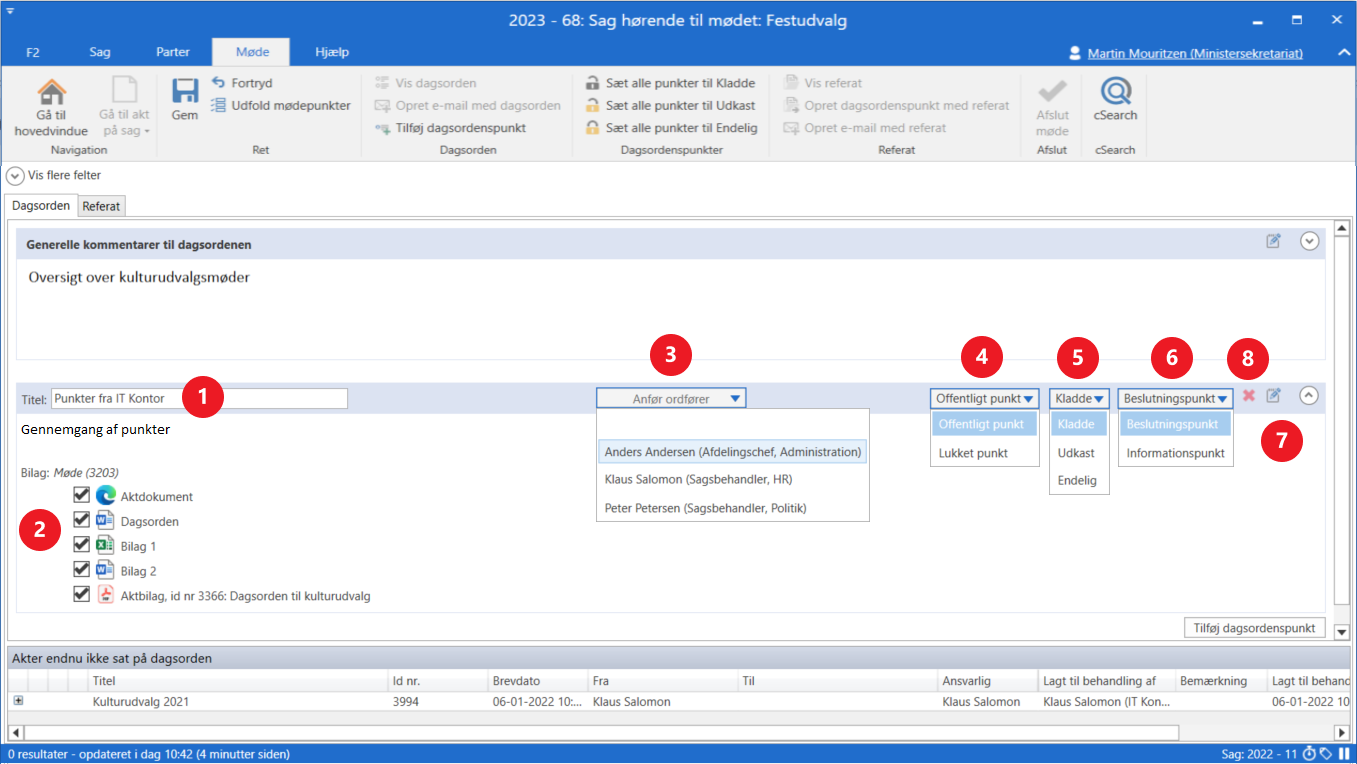This screenshot has width=1357, height=764.
Task: Switch to the Referat tab
Action: (x=102, y=206)
